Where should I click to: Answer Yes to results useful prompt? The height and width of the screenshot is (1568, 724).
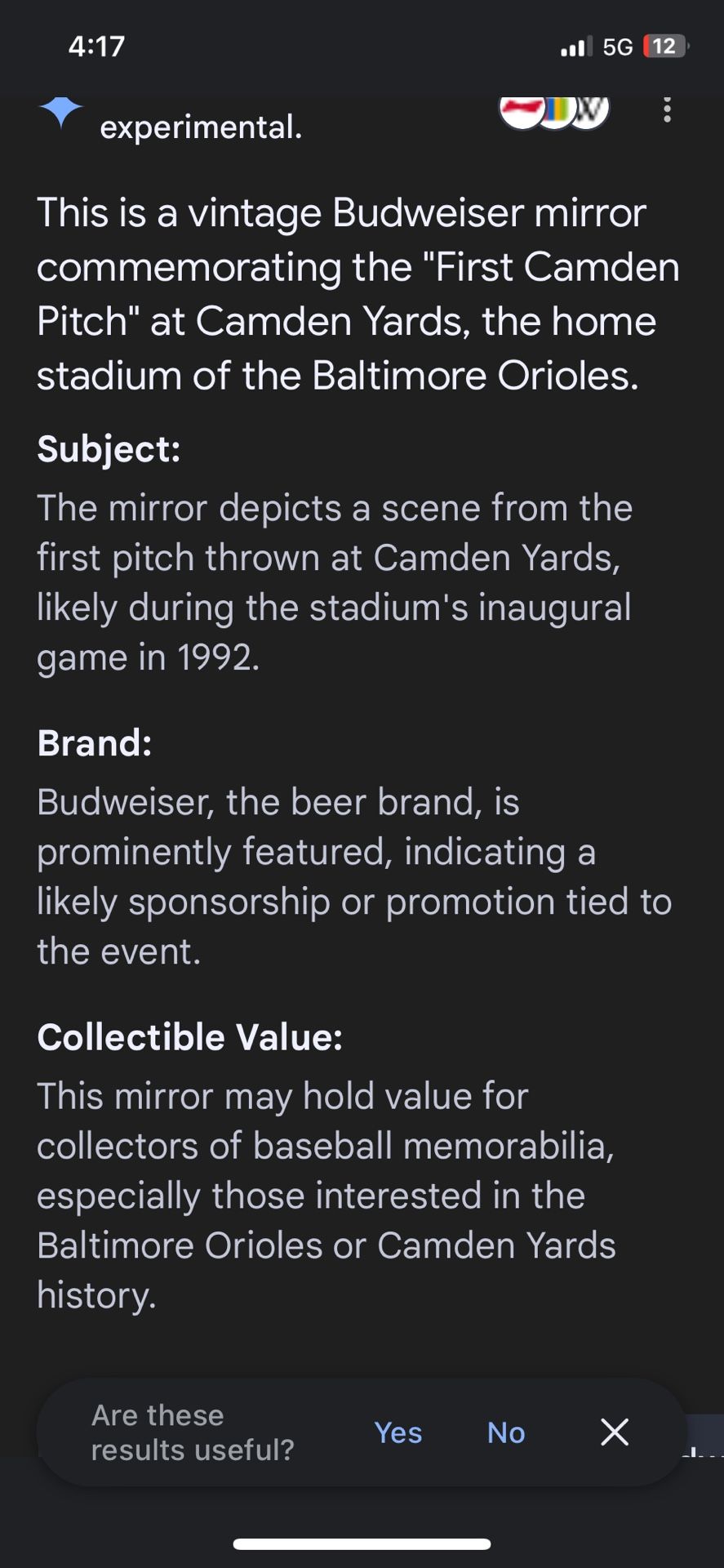[398, 1432]
